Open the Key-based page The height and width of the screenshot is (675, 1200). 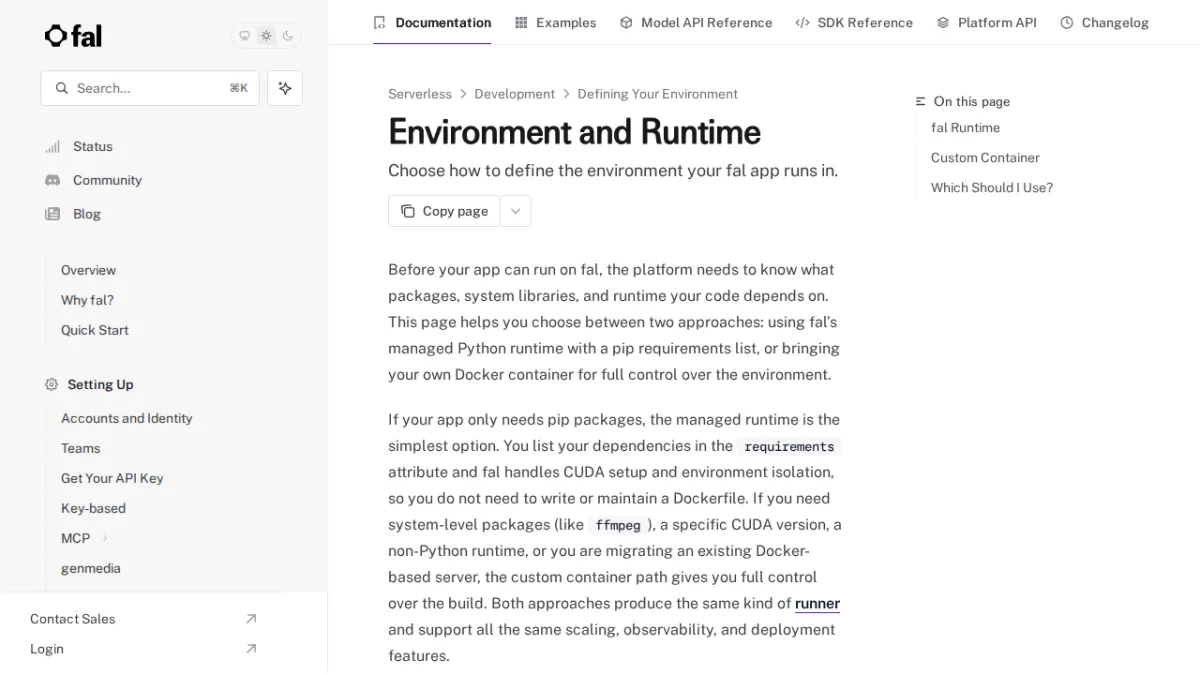pyautogui.click(x=93, y=508)
